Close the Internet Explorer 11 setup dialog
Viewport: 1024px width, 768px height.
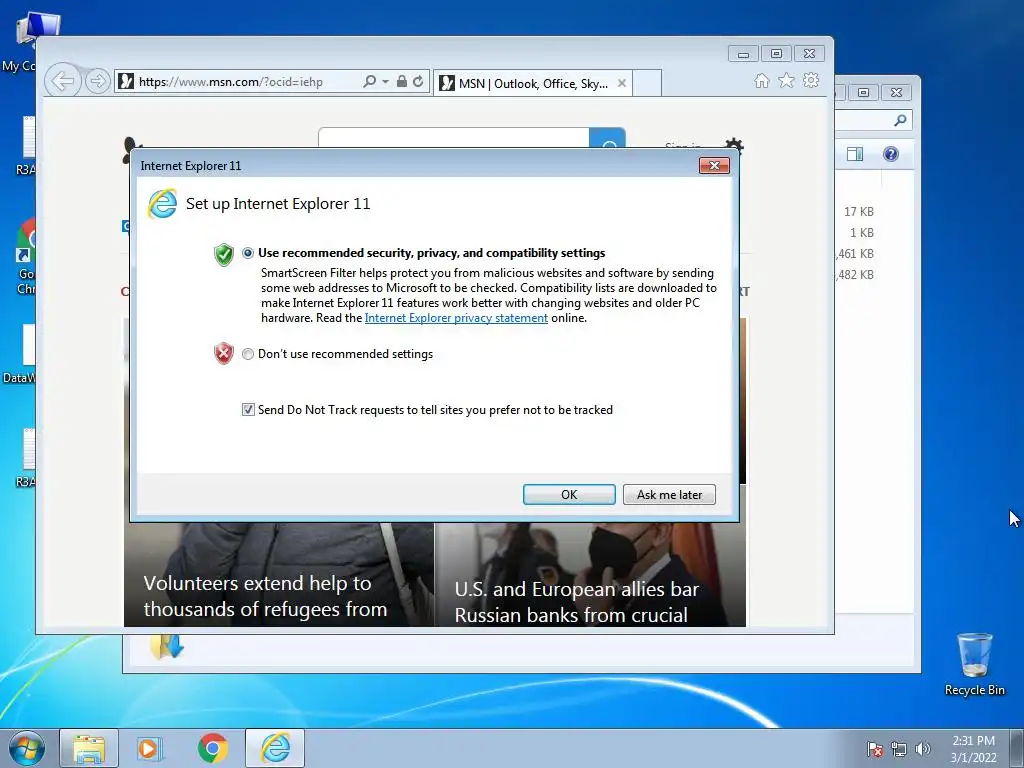(x=714, y=165)
